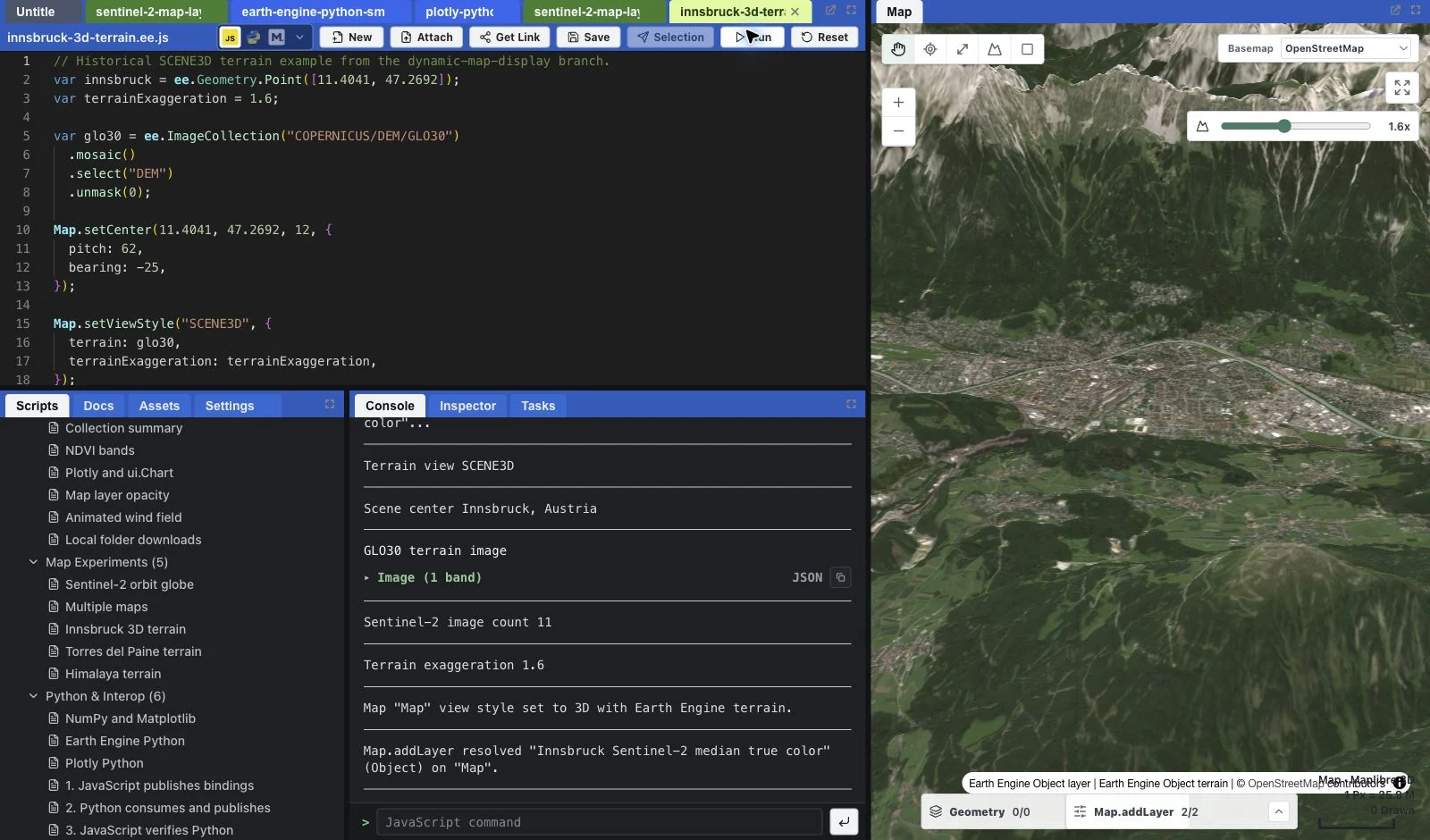
Task: Zoom in the map with plus button
Action: click(898, 102)
